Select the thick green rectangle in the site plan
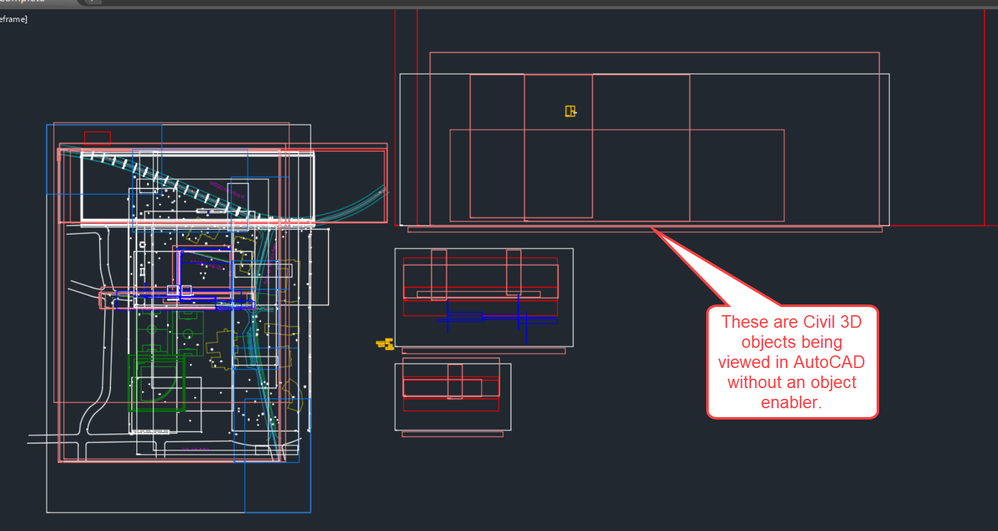Viewport: 998px width, 531px height. pyautogui.click(x=157, y=383)
